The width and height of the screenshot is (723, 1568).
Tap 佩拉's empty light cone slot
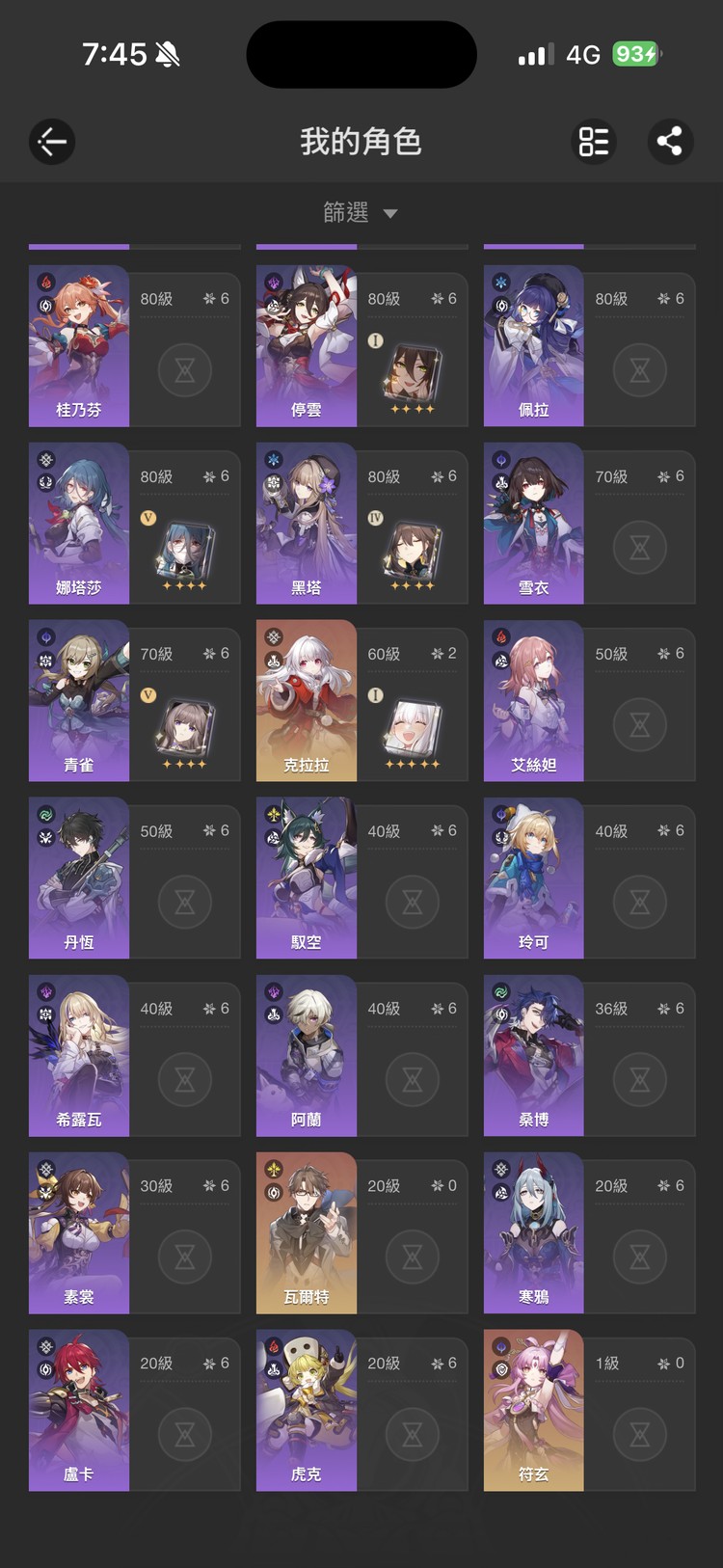pos(640,369)
